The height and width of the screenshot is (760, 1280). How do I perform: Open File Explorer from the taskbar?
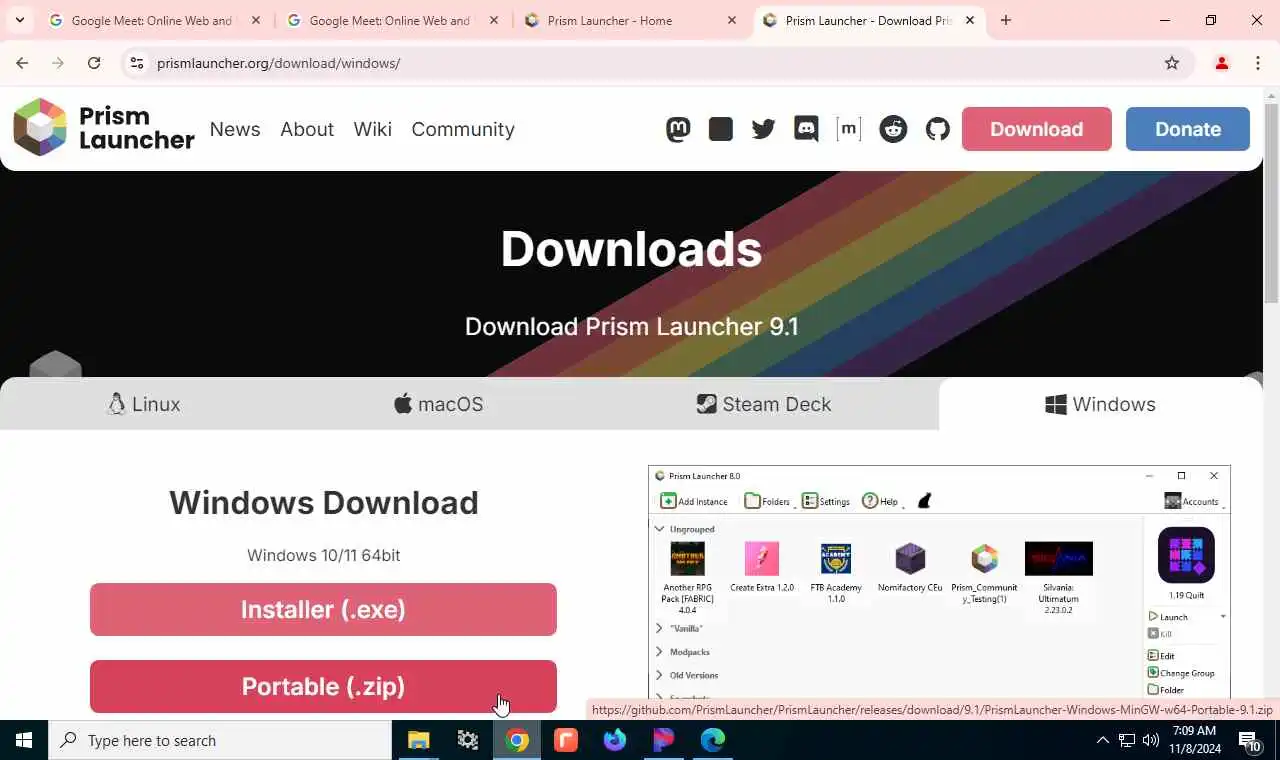[x=418, y=740]
